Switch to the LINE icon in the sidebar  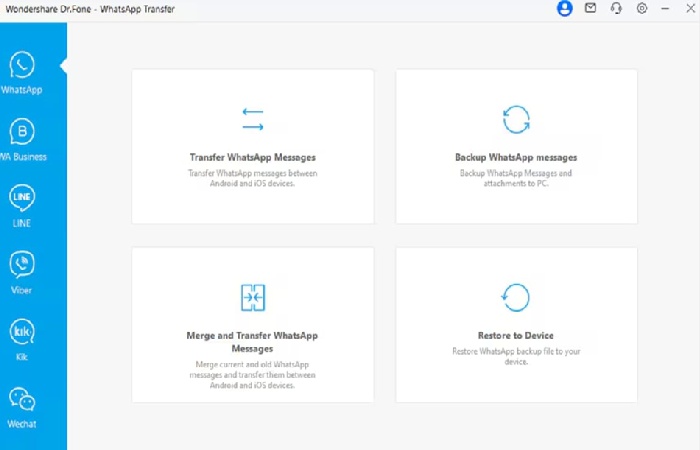22,198
